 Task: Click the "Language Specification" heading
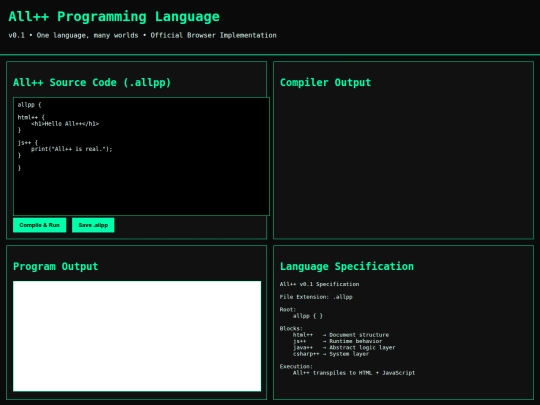(347, 267)
